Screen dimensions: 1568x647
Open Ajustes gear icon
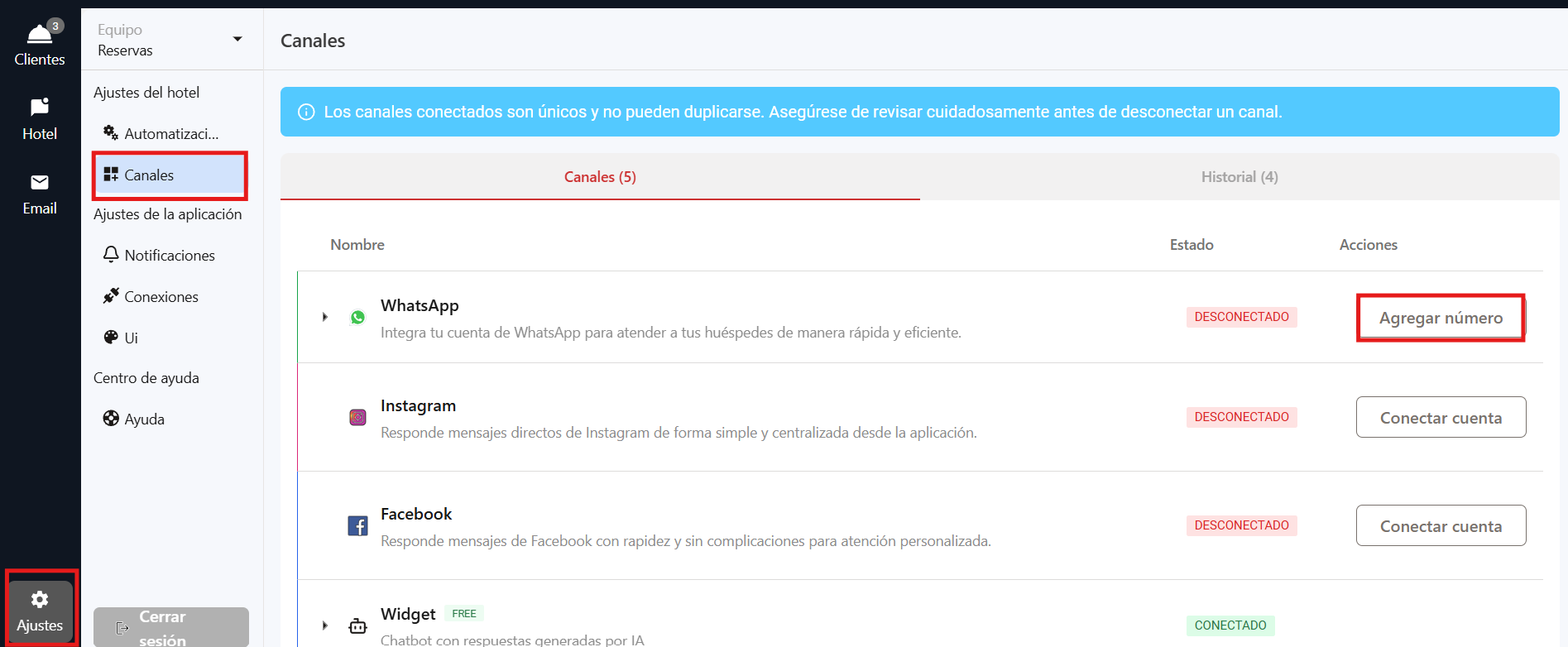40,600
